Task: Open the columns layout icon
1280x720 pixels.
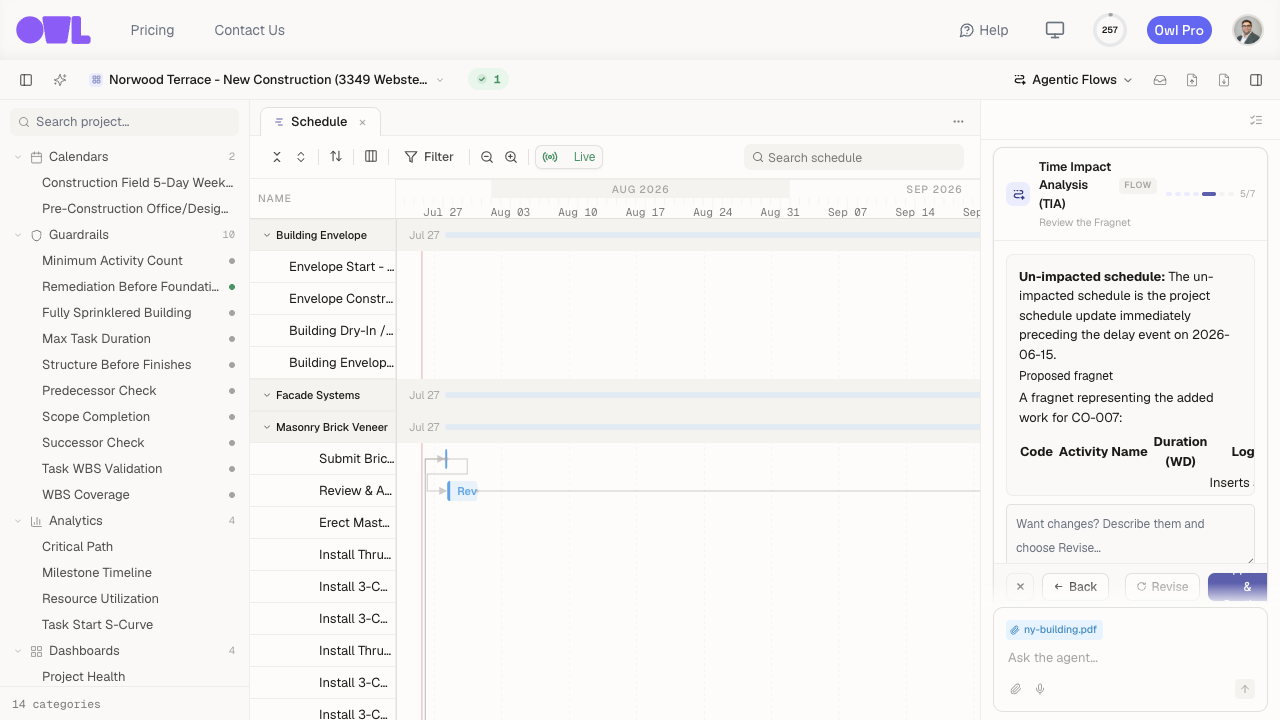Action: pyautogui.click(x=371, y=157)
